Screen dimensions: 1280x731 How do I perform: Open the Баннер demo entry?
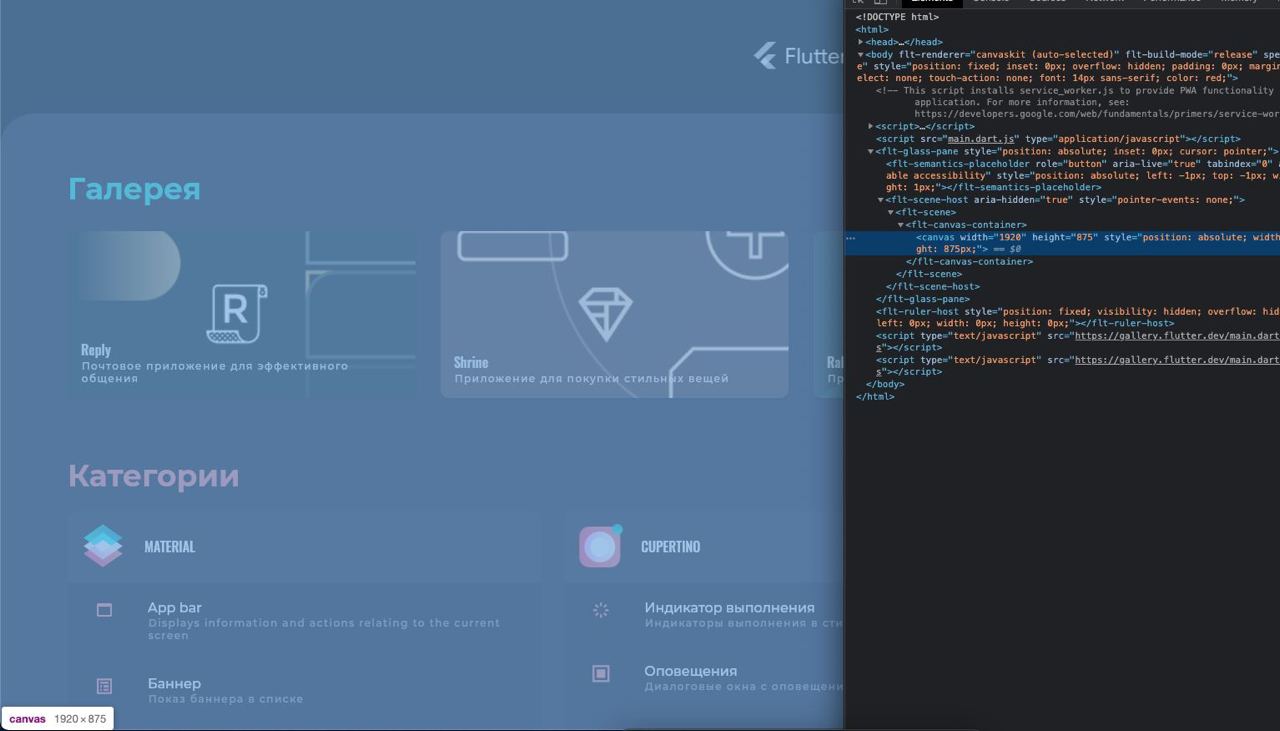pos(304,691)
